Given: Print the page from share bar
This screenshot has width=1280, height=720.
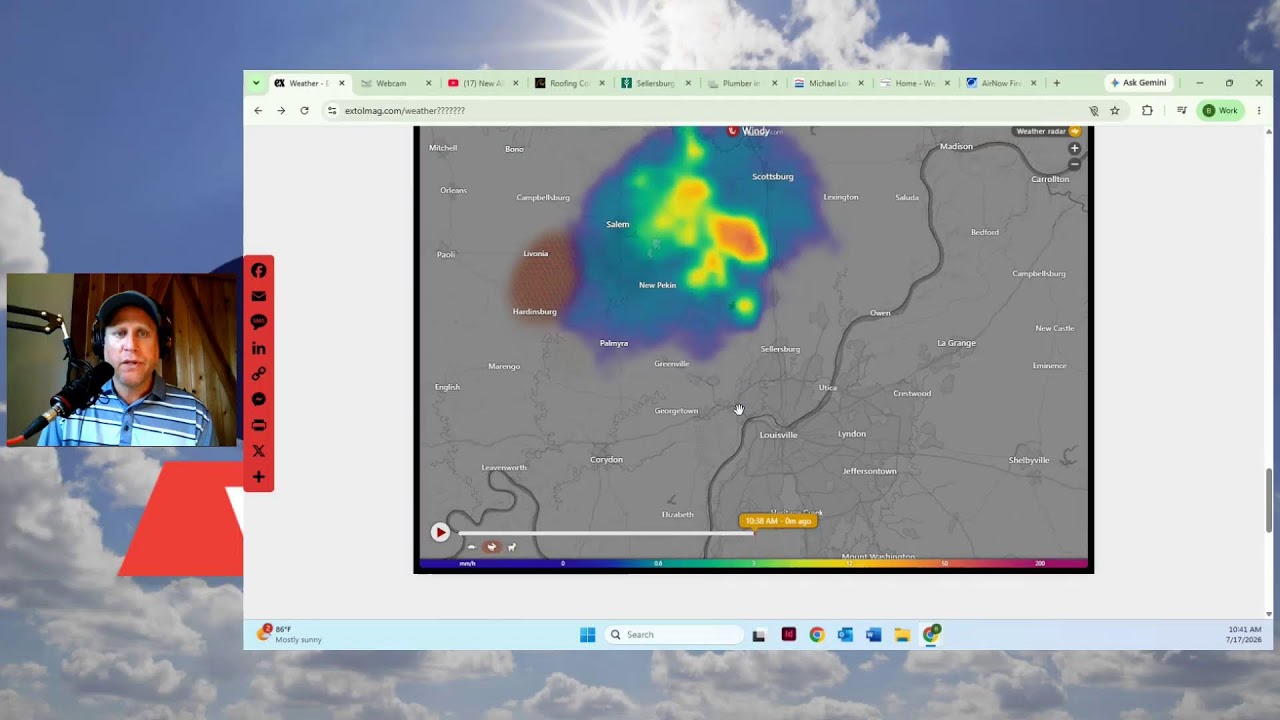Looking at the screenshot, I should tap(258, 425).
